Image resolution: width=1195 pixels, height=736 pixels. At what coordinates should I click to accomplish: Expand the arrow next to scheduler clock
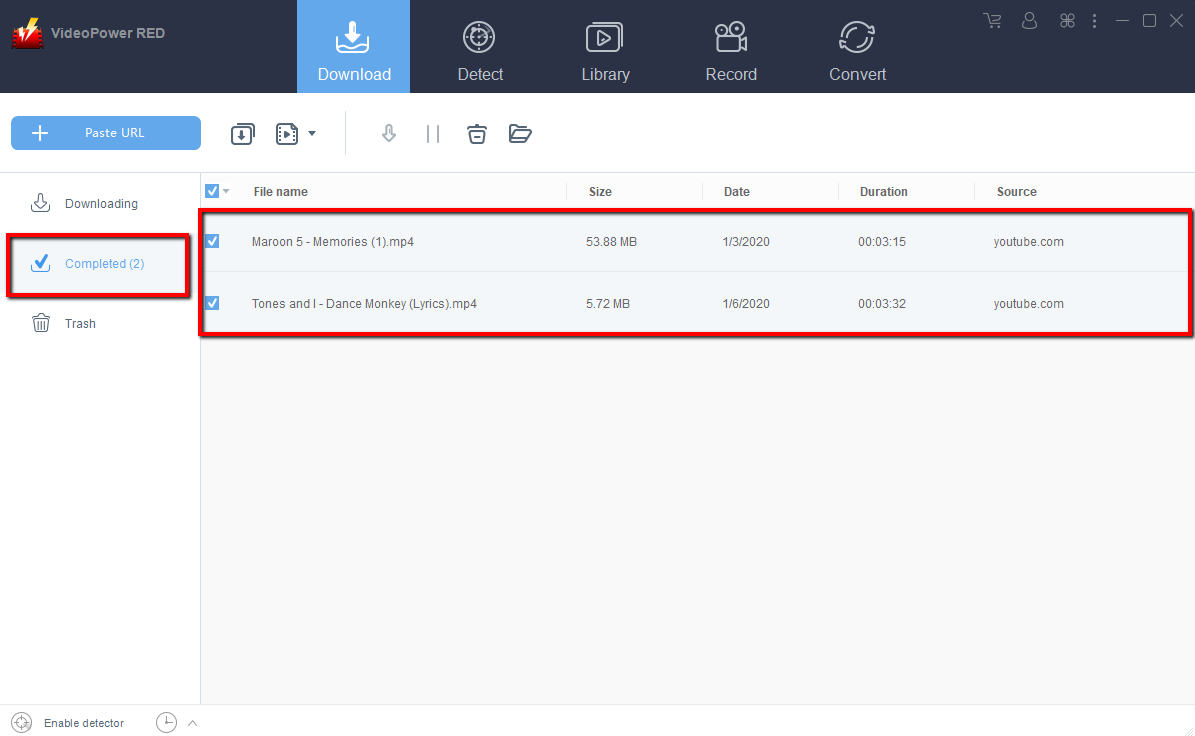click(193, 723)
